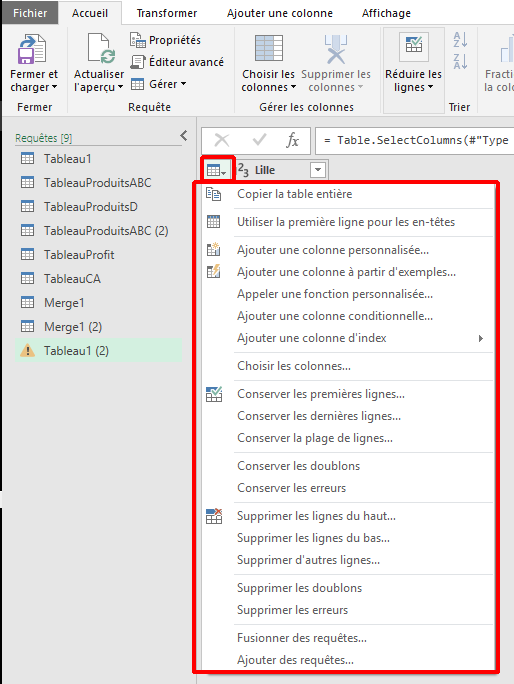
Task: Collapse the Requêtes pane with the chevron
Action: tap(184, 136)
